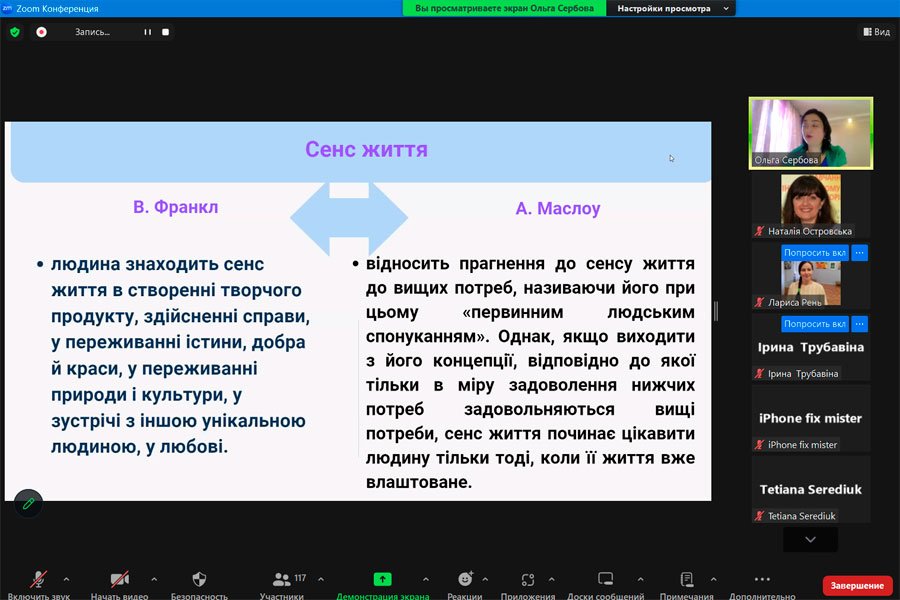Expand screen share options arrow

click(425, 579)
